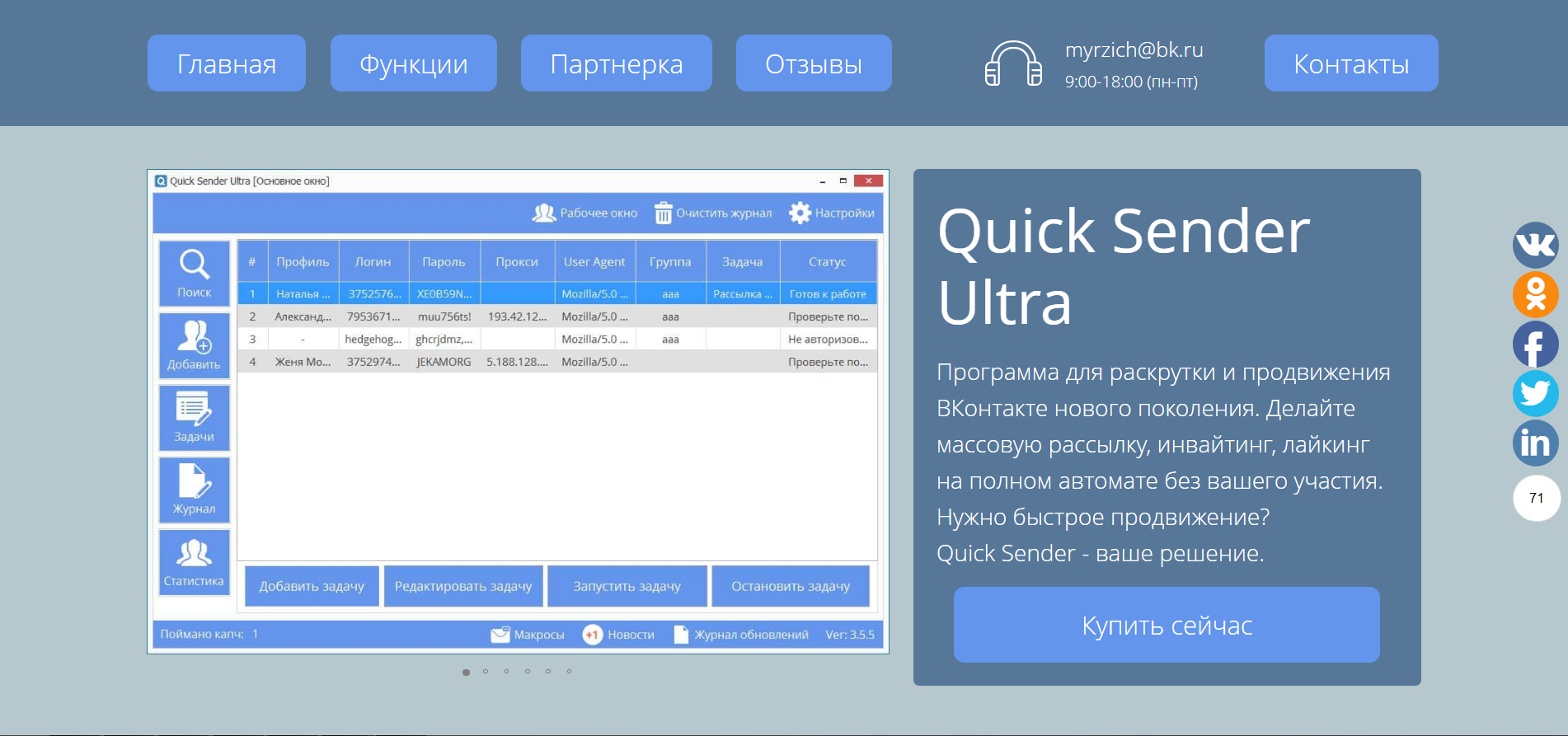Click the Facebook share icon
1568x736 pixels.
1535,345
